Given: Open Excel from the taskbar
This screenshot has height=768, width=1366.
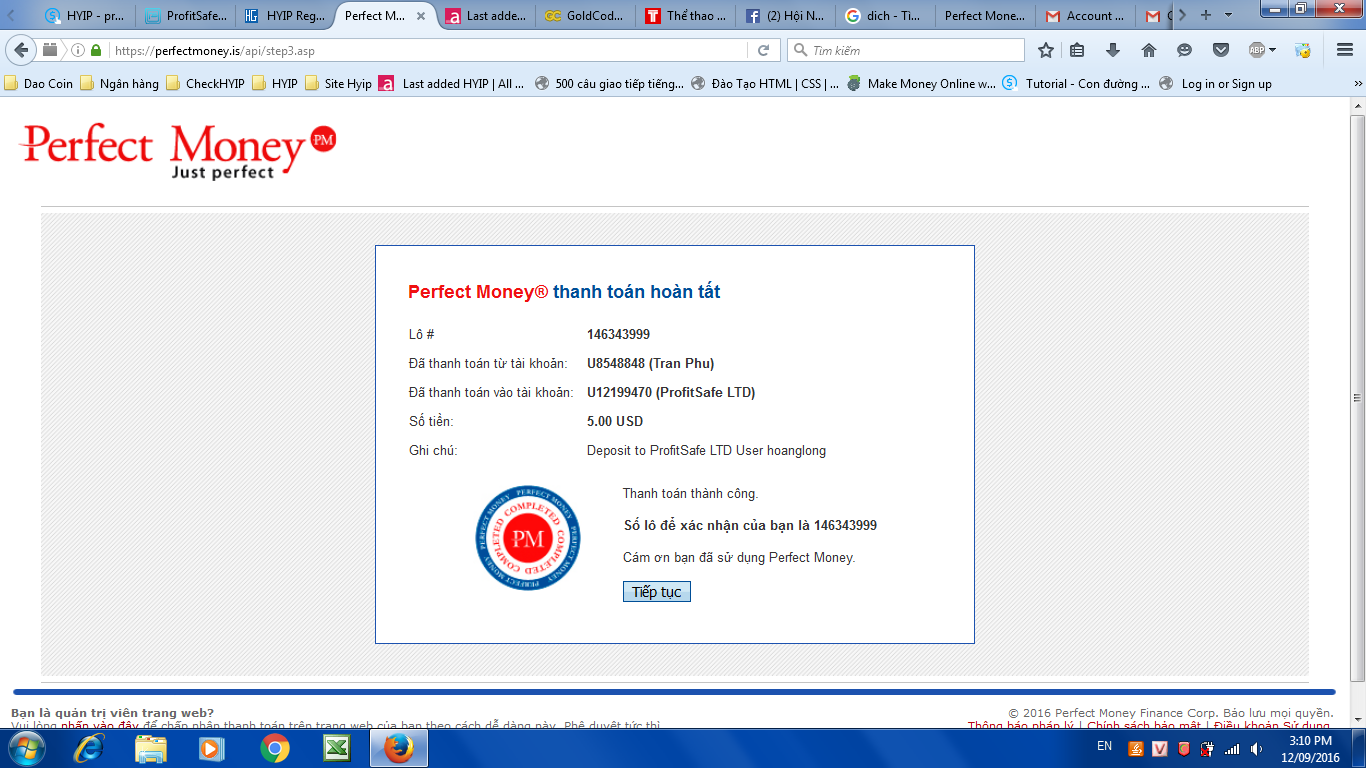Looking at the screenshot, I should tap(336, 748).
